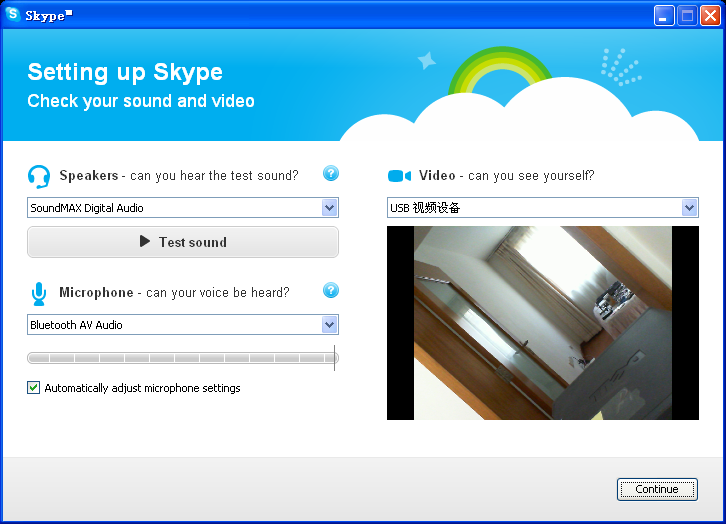Click the Microphone help question mark icon
726x524 pixels.
[x=331, y=290]
